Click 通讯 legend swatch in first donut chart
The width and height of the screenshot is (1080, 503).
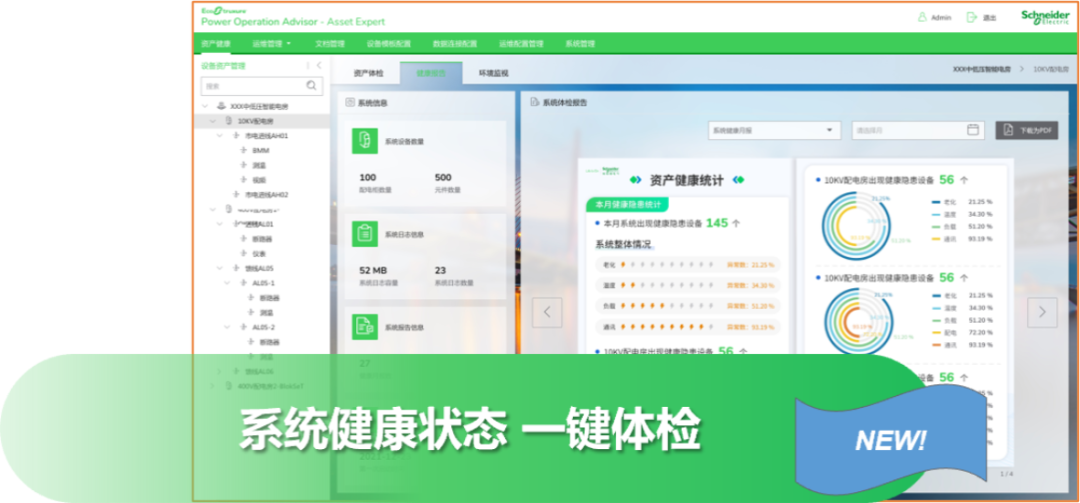click(935, 239)
